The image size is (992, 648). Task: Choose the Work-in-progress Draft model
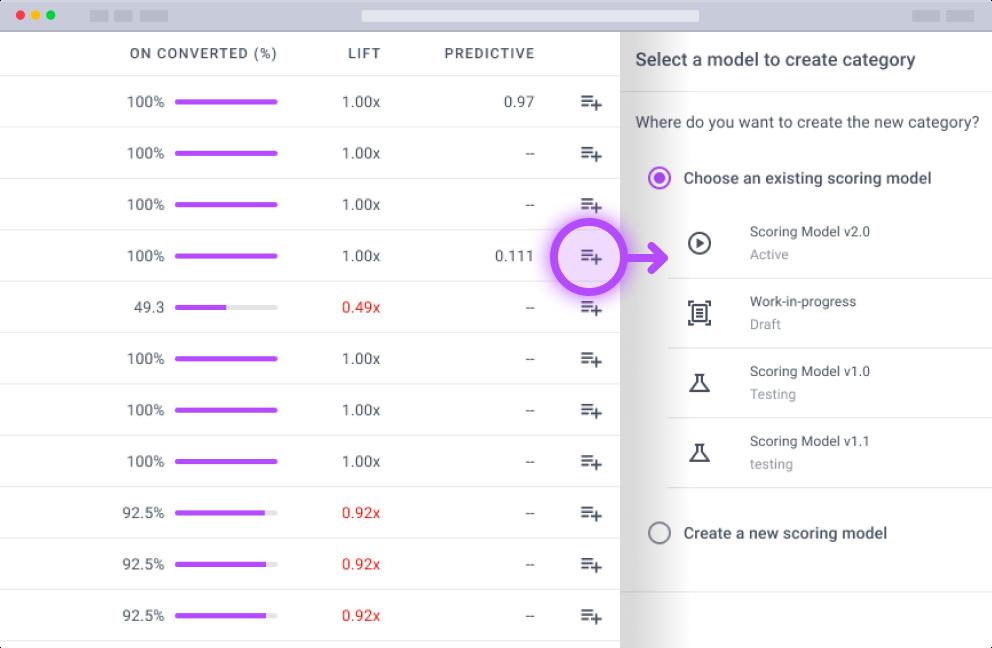(x=802, y=313)
